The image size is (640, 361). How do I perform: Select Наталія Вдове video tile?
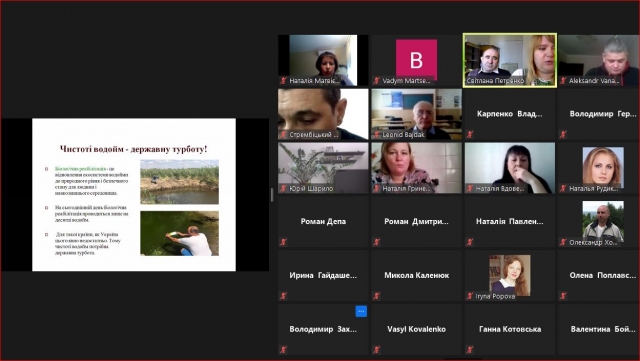(510, 168)
